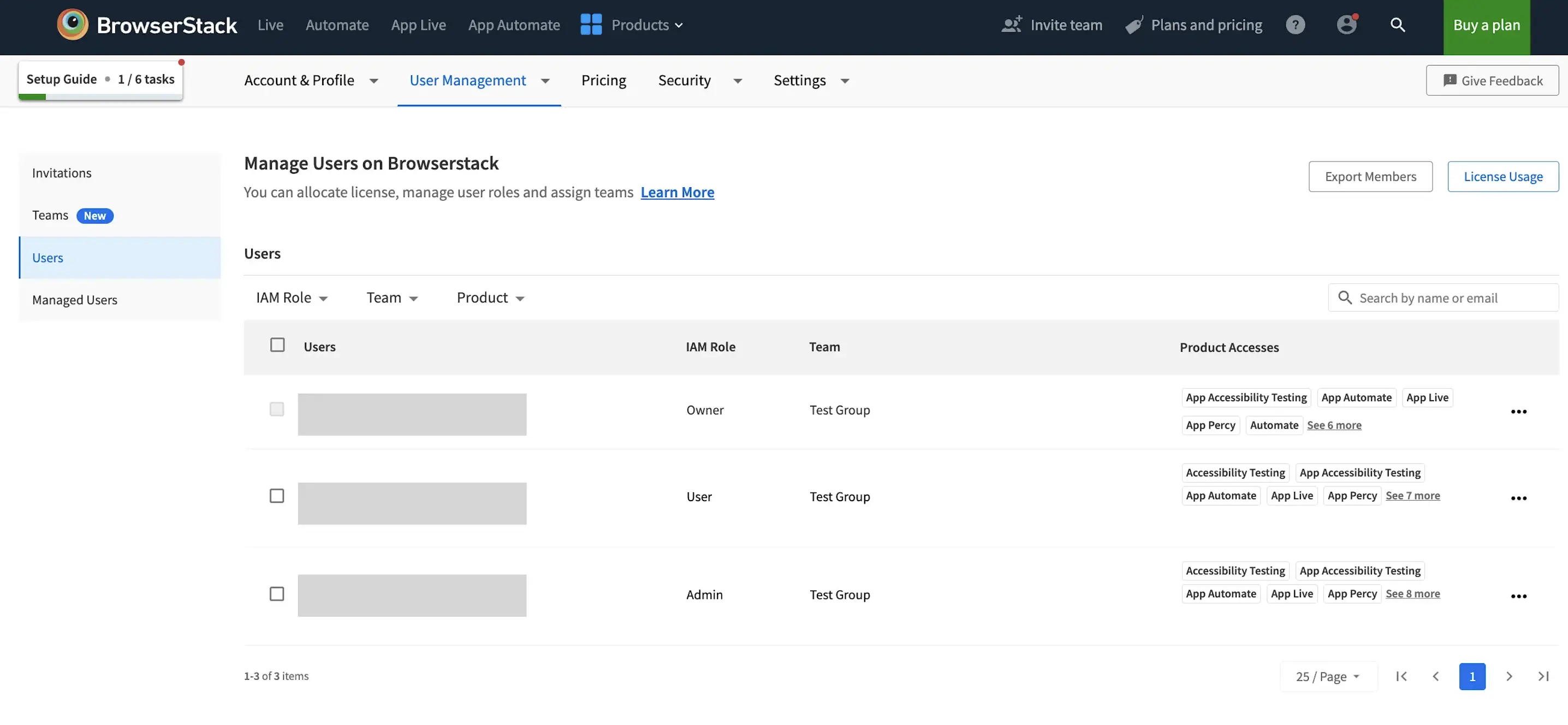Open more options for the Admin row

pyautogui.click(x=1518, y=596)
